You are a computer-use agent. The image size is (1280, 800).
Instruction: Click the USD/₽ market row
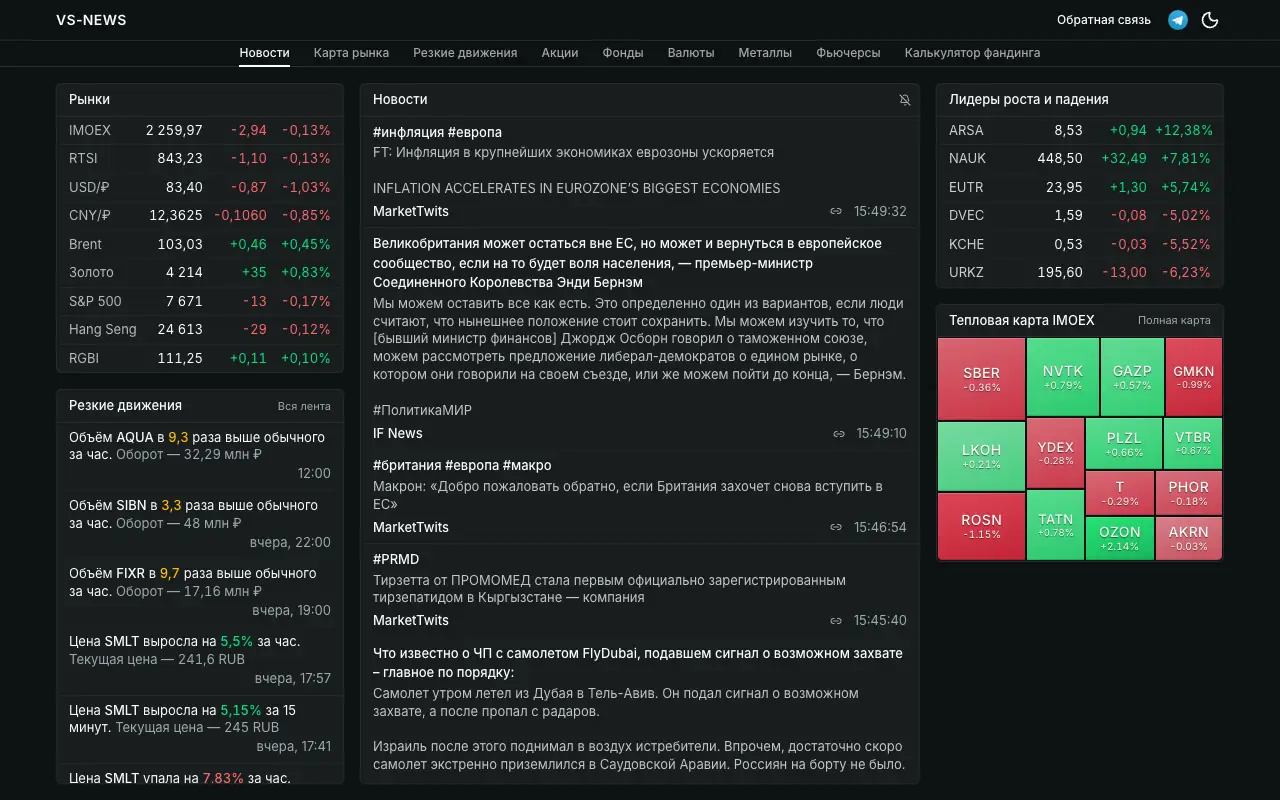(x=200, y=187)
